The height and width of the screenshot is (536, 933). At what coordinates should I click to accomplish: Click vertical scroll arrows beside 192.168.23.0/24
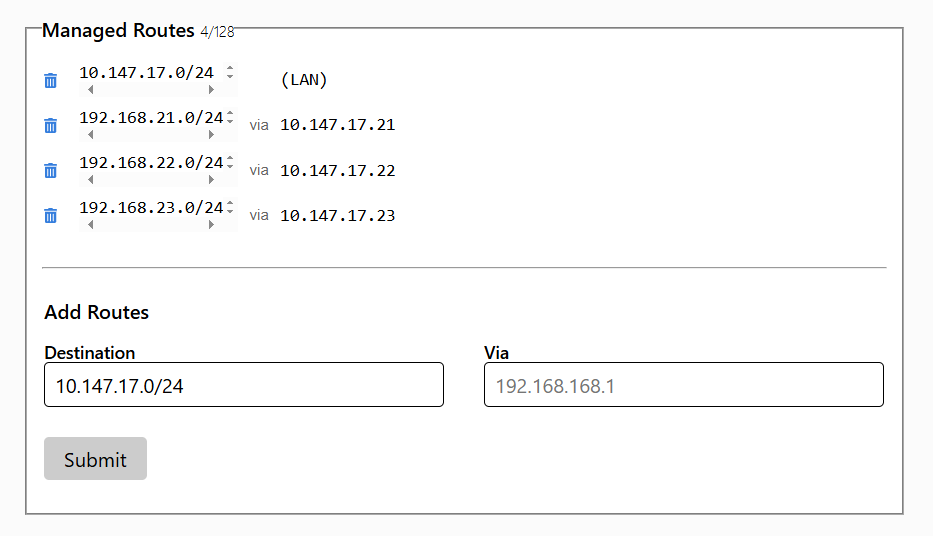[230, 207]
